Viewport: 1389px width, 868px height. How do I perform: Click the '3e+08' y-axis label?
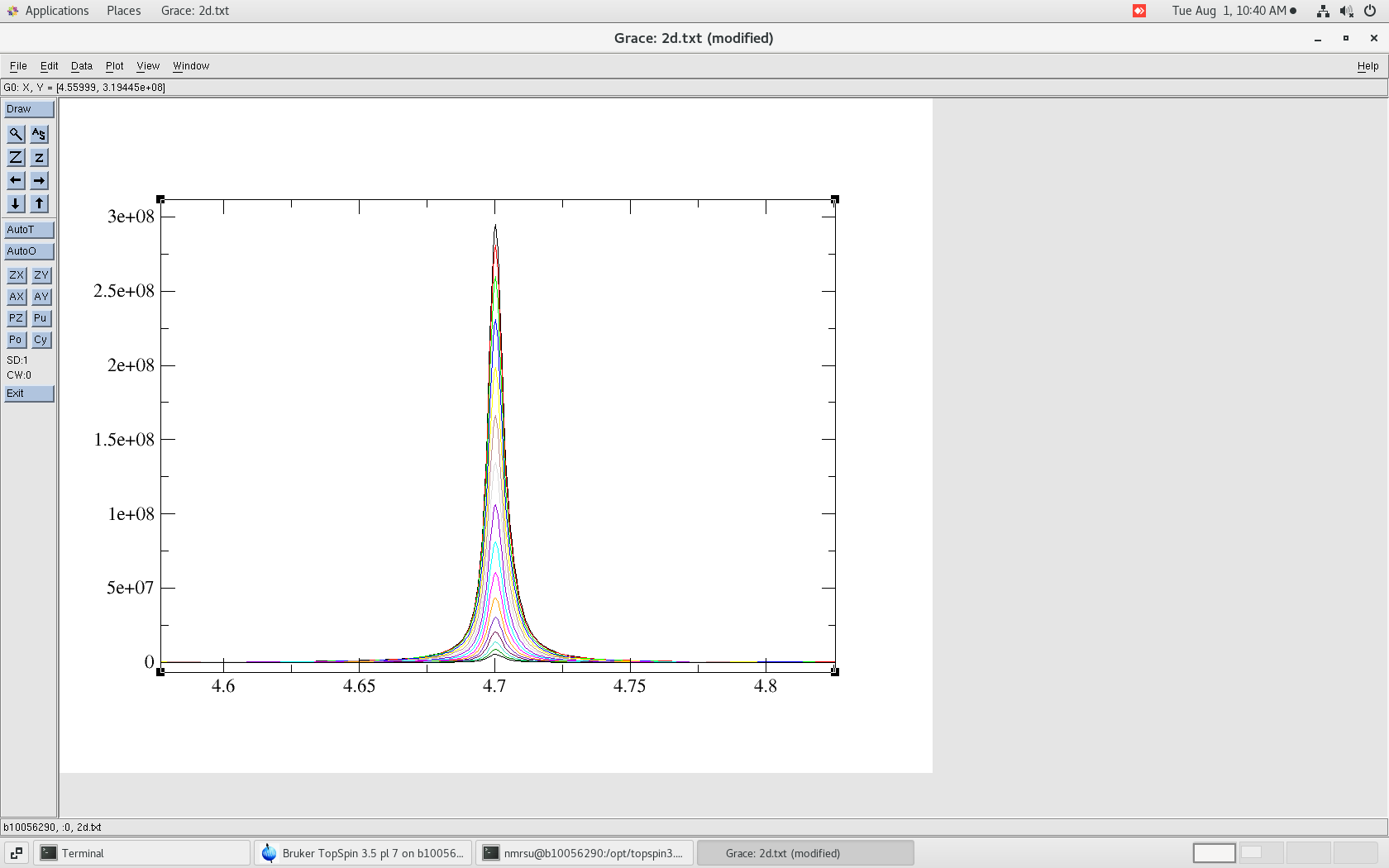[131, 217]
